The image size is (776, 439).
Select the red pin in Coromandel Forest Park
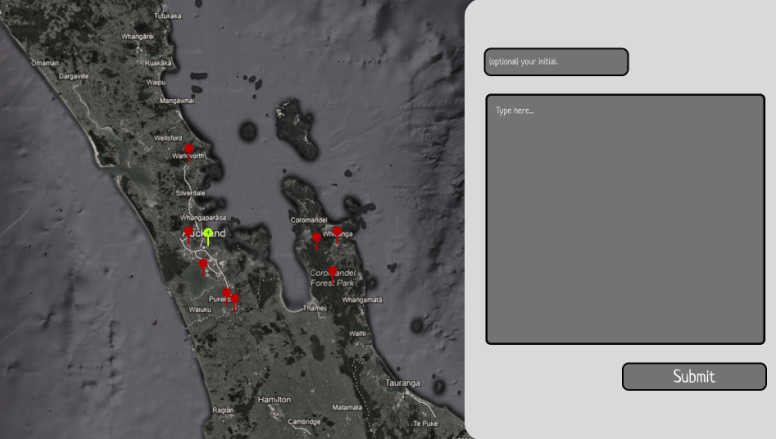[333, 272]
